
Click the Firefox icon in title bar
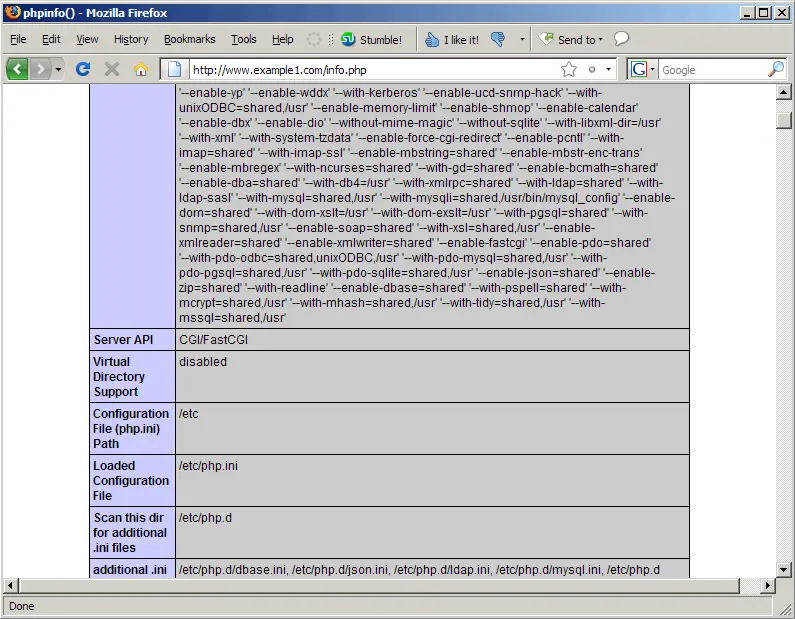pos(13,12)
